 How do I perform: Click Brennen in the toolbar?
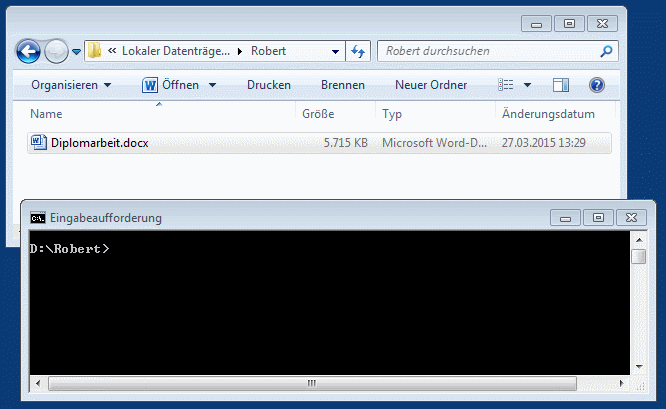343,85
